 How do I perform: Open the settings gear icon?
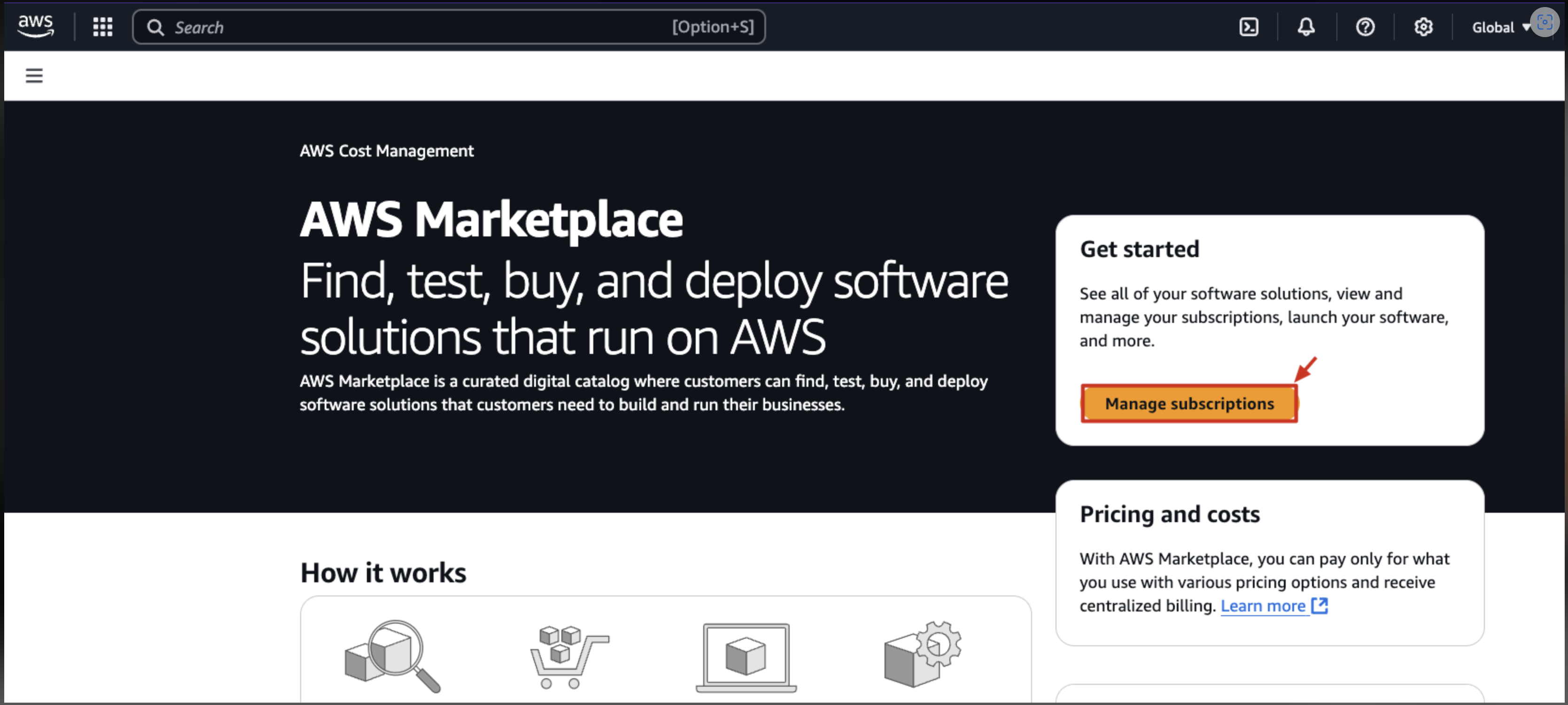point(1423,27)
